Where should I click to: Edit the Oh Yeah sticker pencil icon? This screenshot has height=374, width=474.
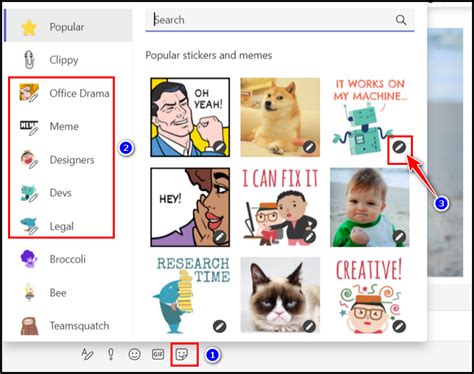pyautogui.click(x=220, y=147)
